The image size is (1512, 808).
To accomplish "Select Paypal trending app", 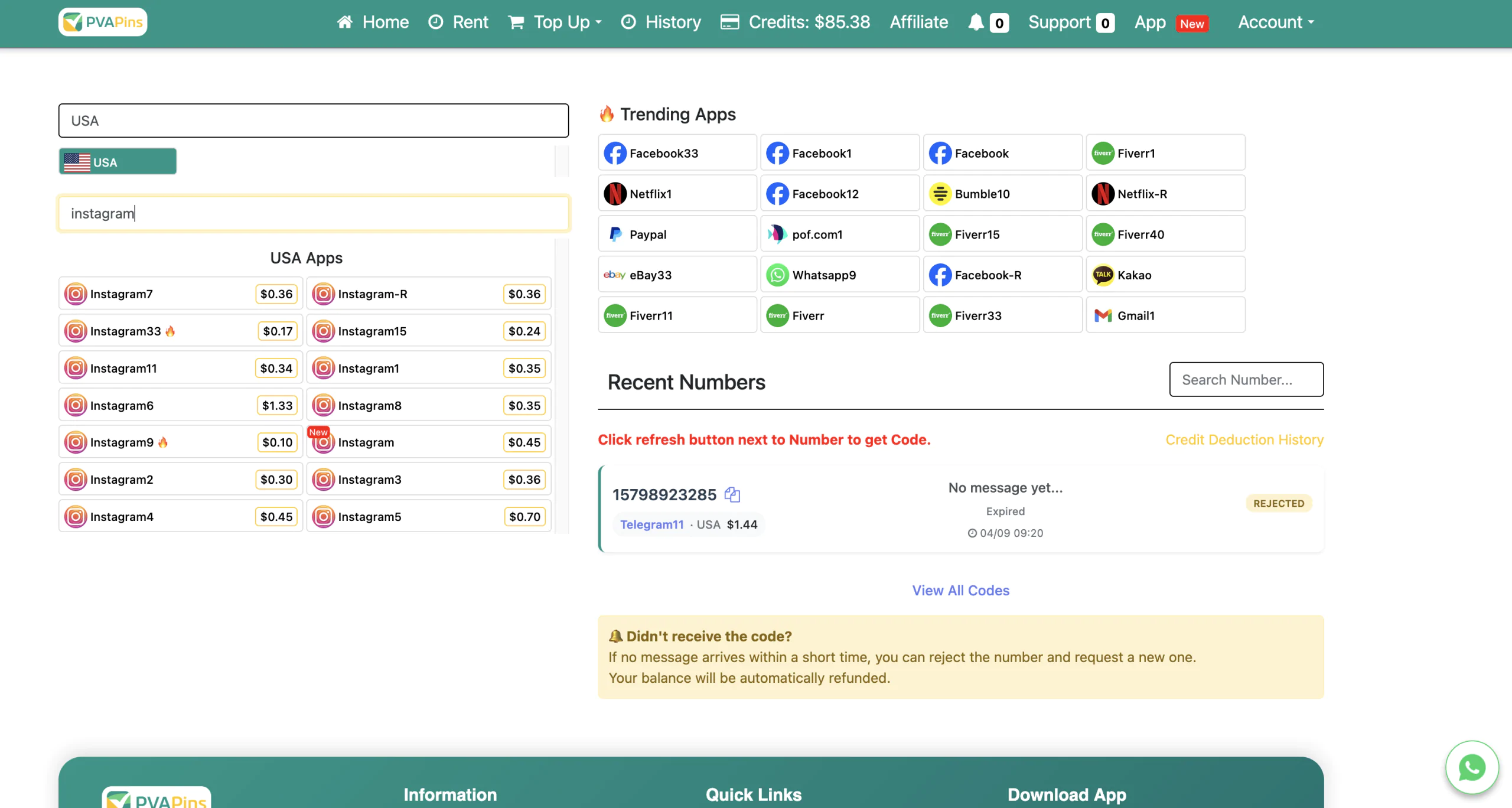I will pos(677,234).
